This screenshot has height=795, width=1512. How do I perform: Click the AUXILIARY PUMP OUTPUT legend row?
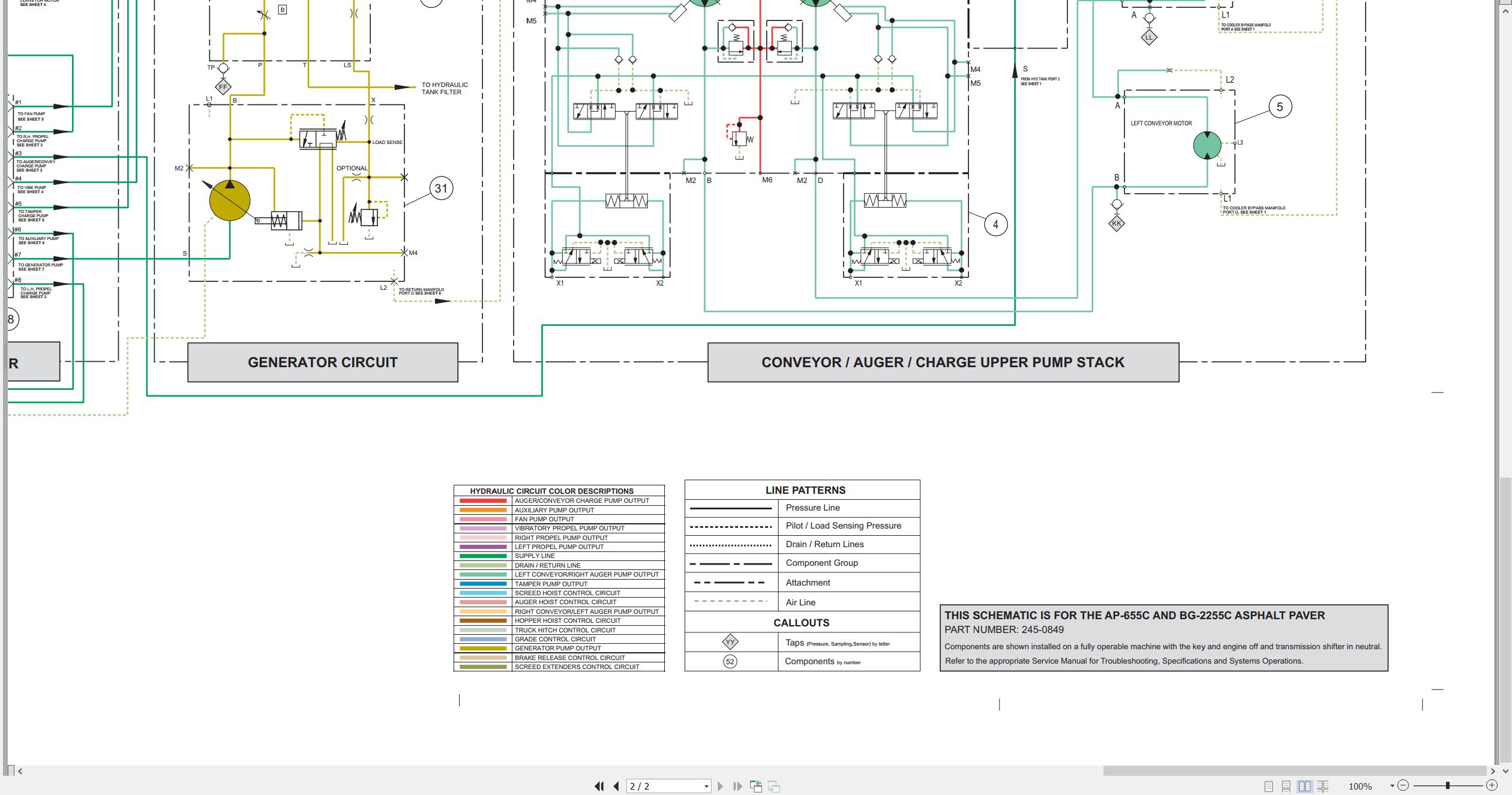click(559, 510)
